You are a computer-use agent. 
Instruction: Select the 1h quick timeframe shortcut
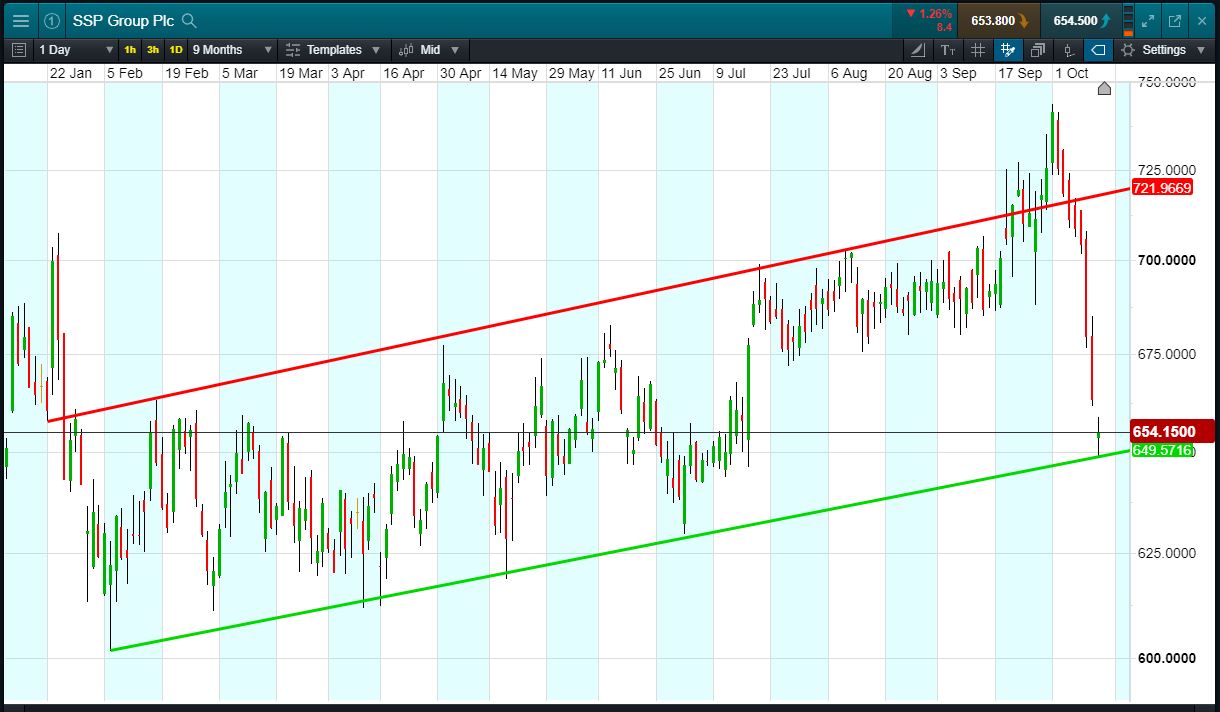130,50
